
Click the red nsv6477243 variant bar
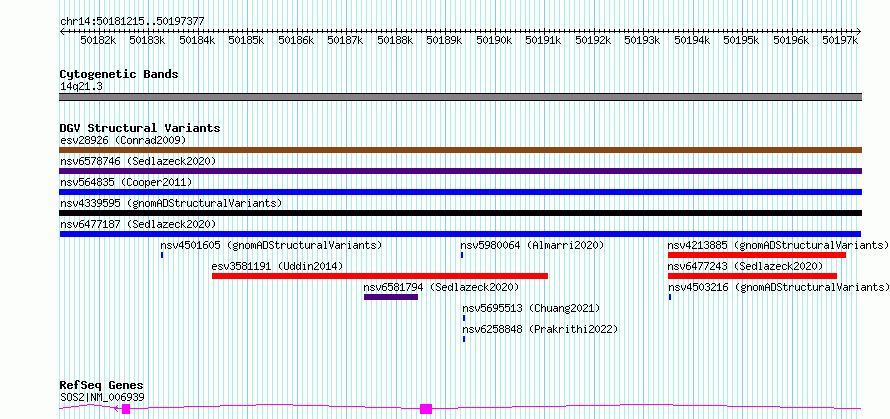pos(752,276)
